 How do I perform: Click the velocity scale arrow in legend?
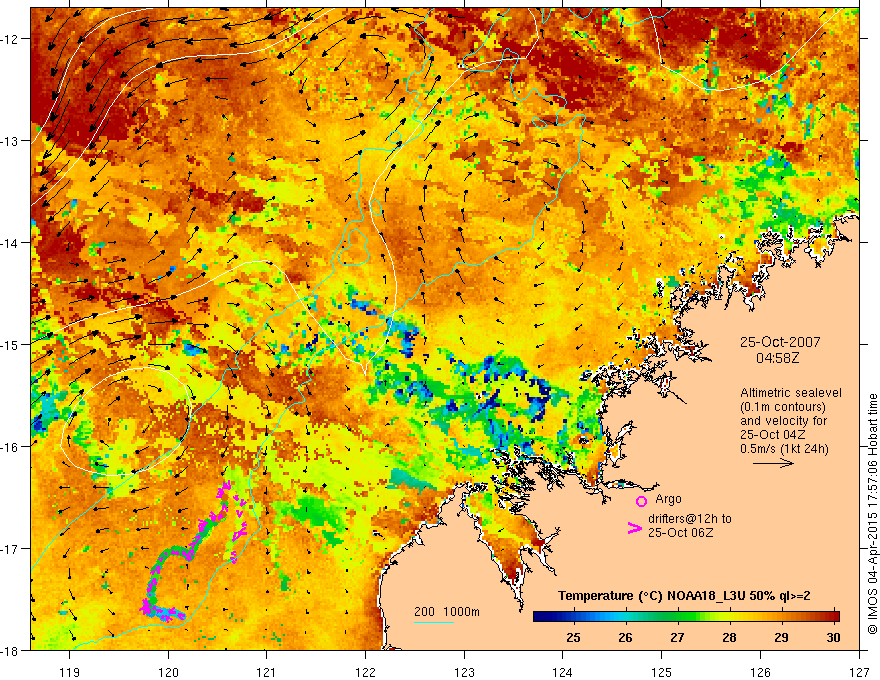coord(773,463)
